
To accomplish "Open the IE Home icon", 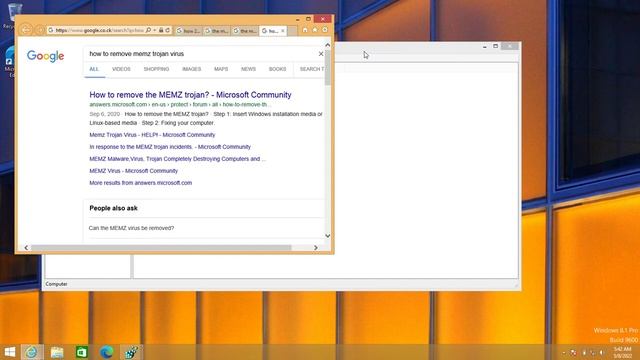I will click(x=305, y=30).
